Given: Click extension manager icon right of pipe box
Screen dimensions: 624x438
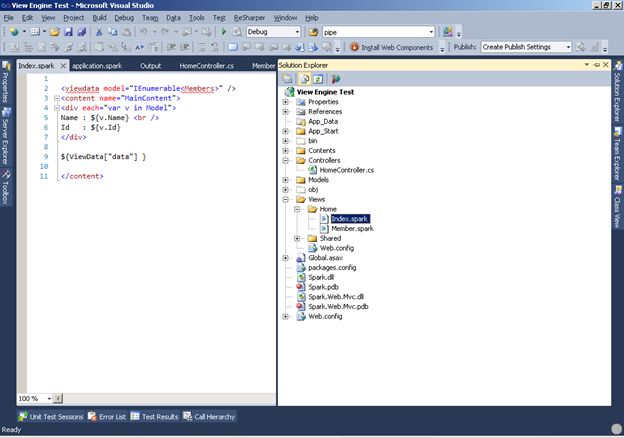Looking at the screenshot, I should click(x=448, y=32).
